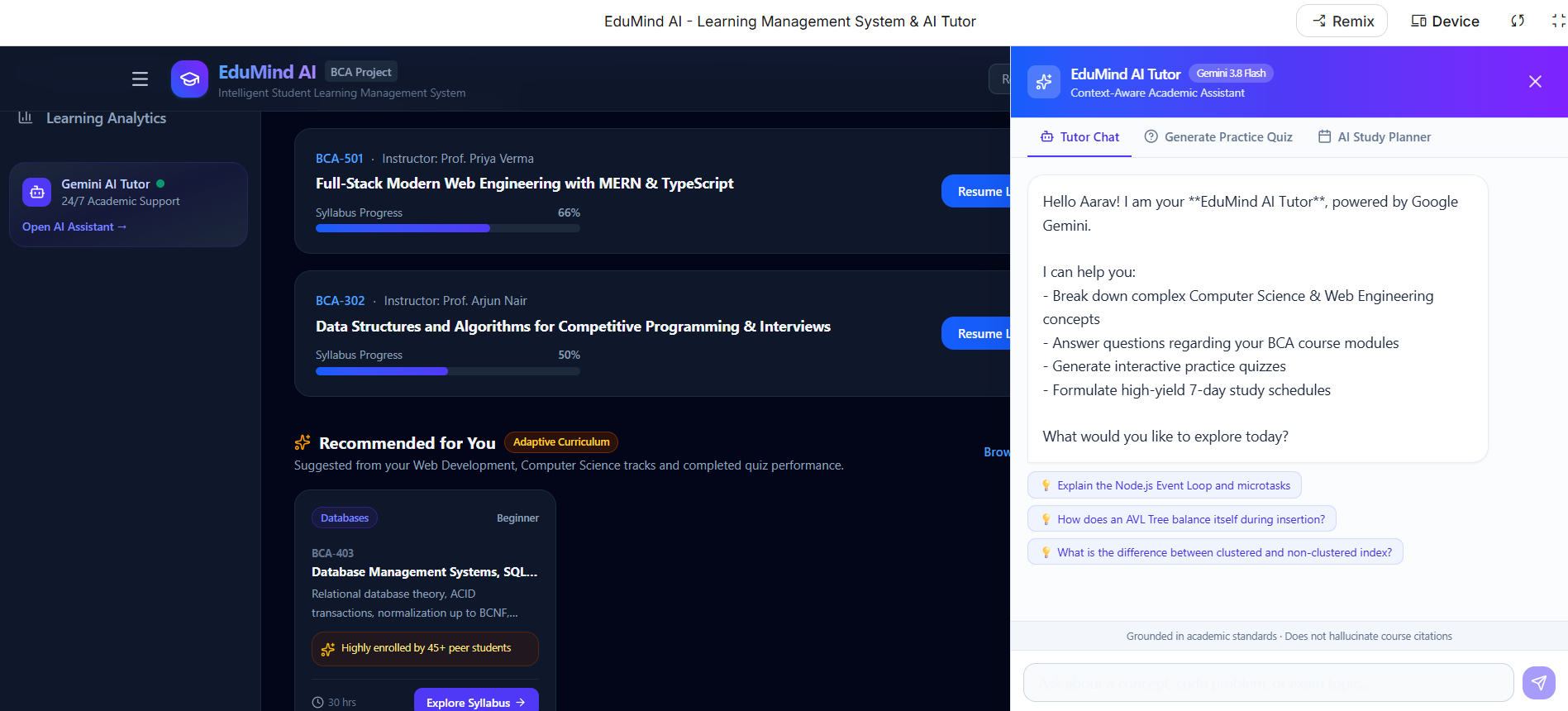Click the BCA-302 syllabus progress bar

pos(448,371)
